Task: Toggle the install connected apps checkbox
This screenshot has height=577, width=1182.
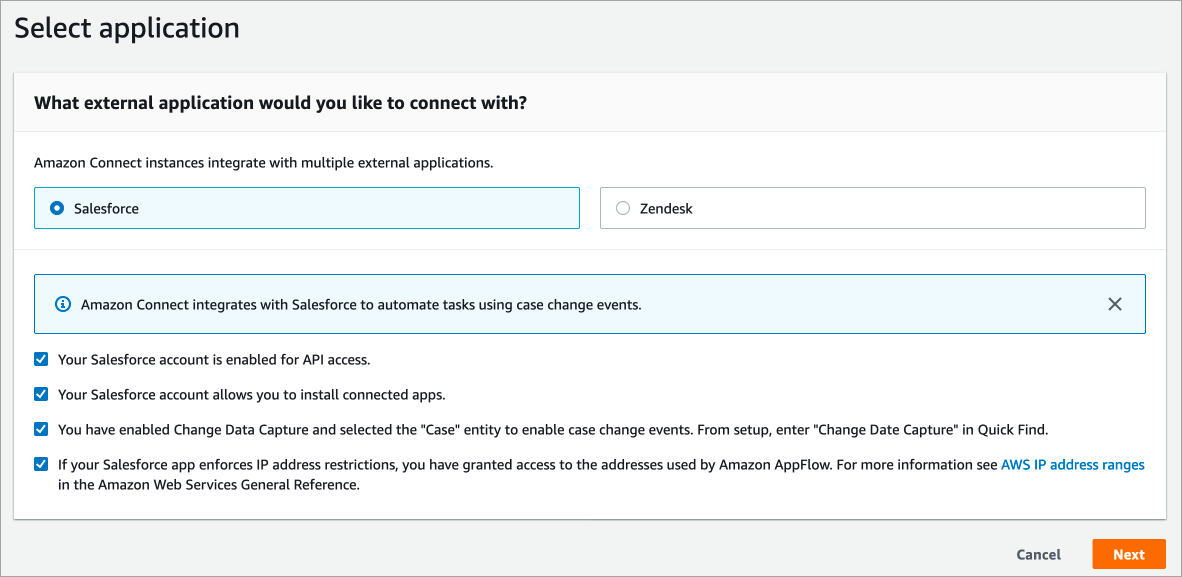Action: 41,394
